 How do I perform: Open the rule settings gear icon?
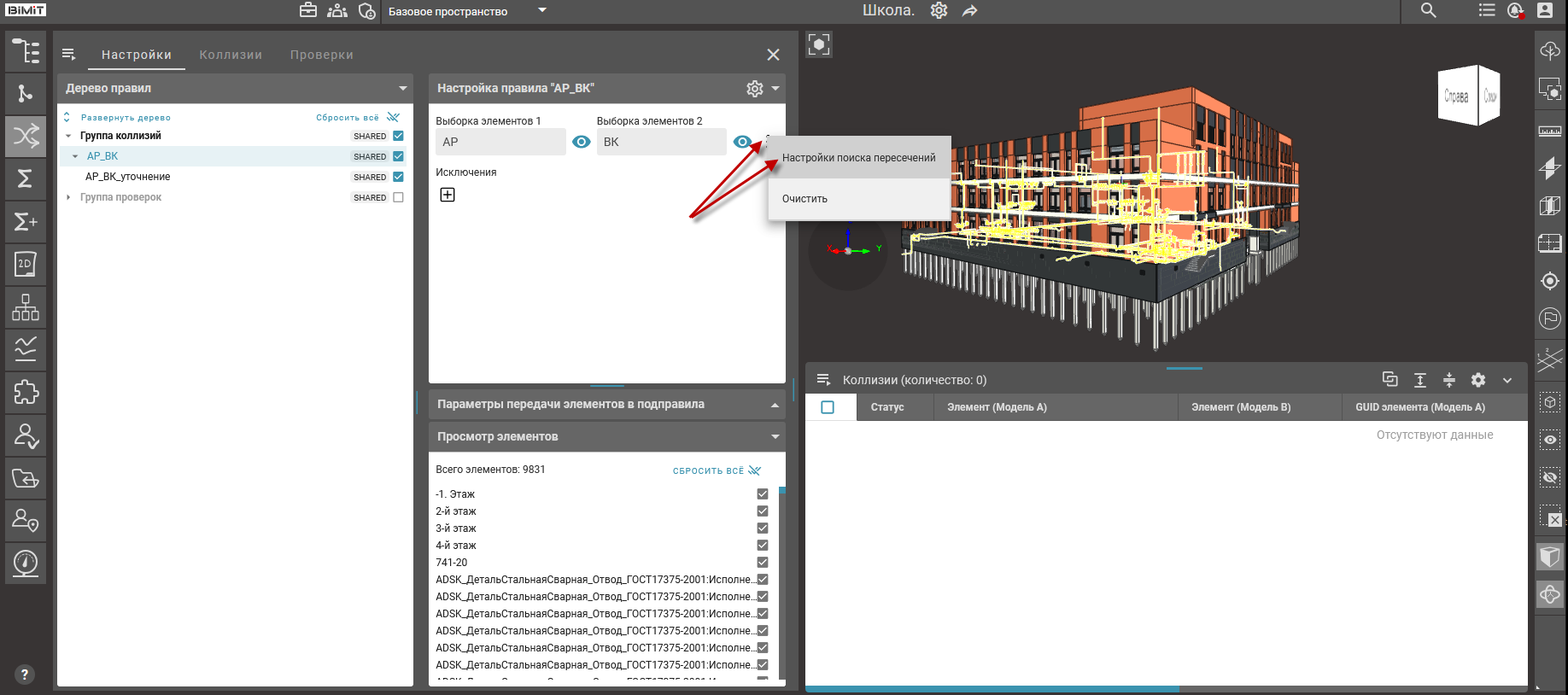[x=754, y=89]
